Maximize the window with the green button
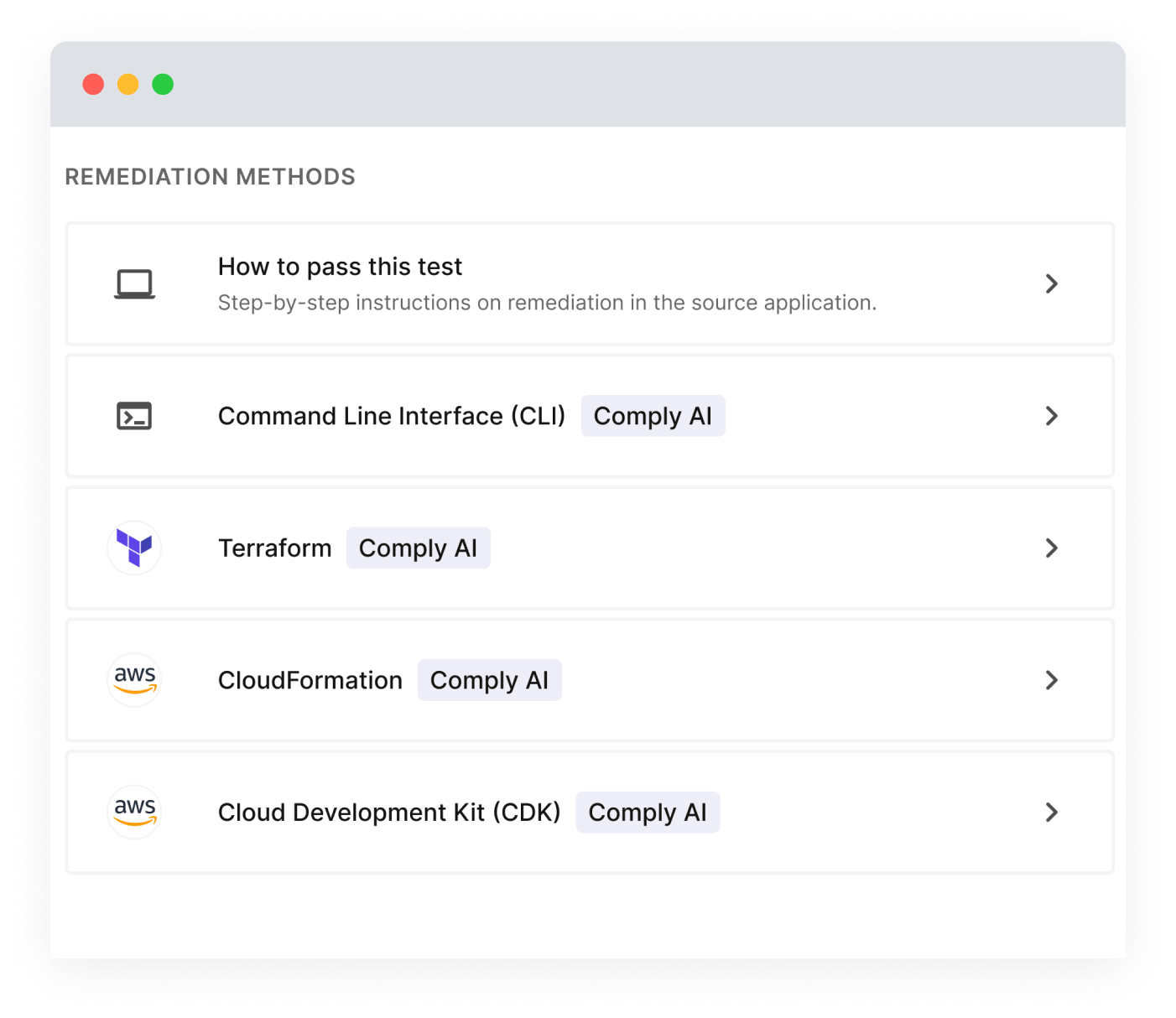 (163, 84)
